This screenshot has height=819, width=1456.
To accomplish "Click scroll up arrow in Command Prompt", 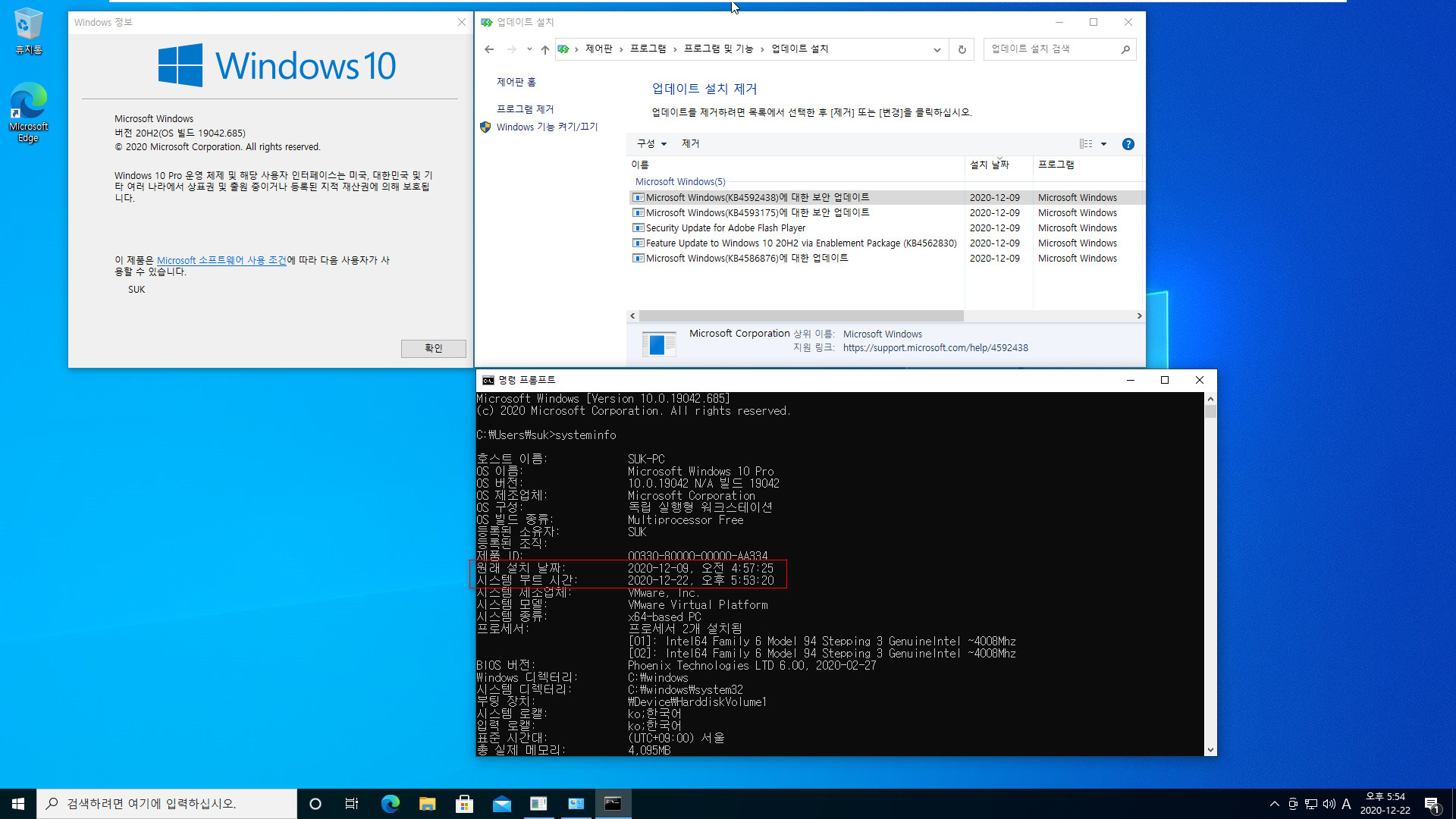I will [x=1210, y=399].
